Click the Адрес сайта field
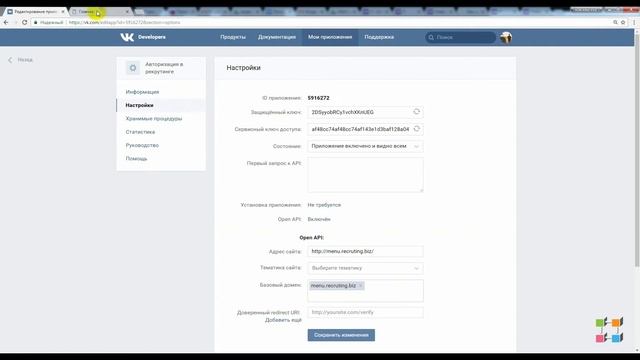The width and height of the screenshot is (640, 360). coord(365,251)
